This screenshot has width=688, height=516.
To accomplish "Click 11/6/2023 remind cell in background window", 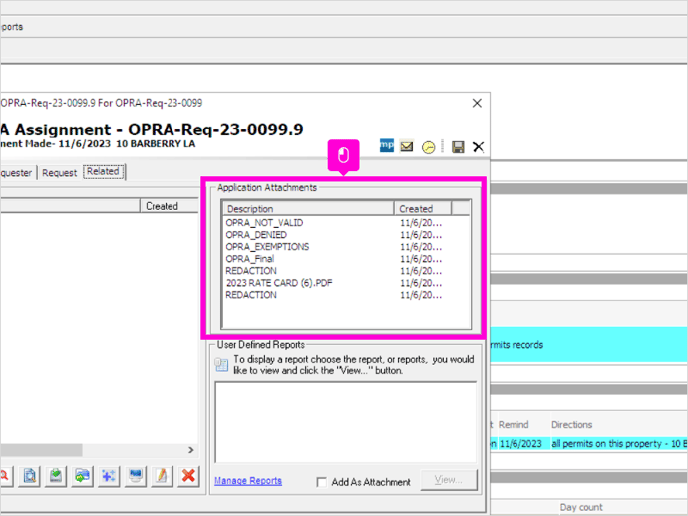I will (x=521, y=444).
